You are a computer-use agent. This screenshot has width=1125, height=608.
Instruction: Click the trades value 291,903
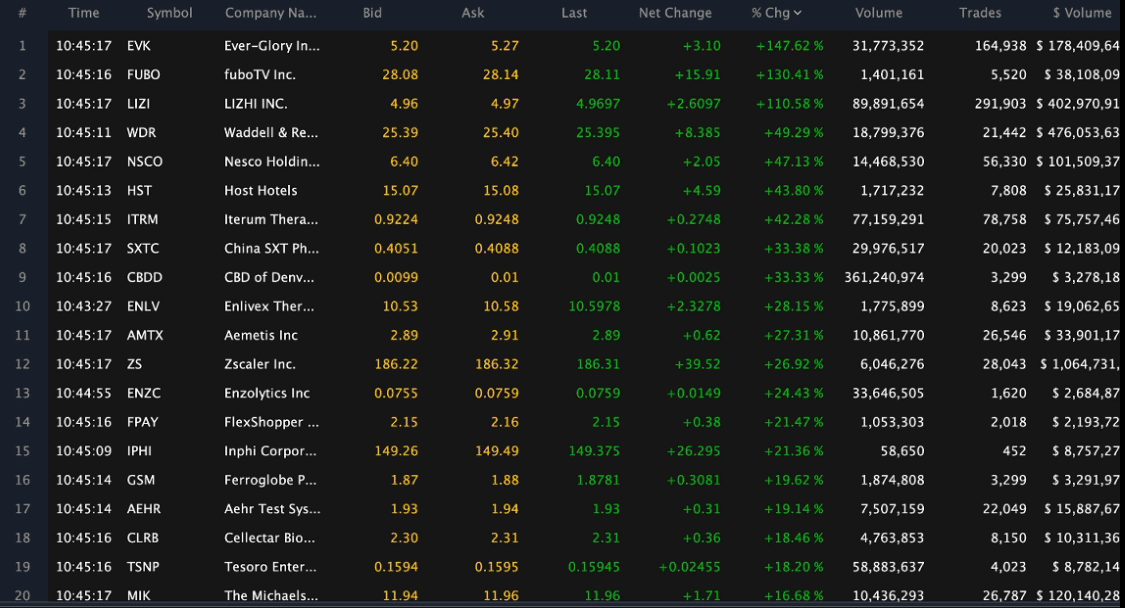point(1000,103)
